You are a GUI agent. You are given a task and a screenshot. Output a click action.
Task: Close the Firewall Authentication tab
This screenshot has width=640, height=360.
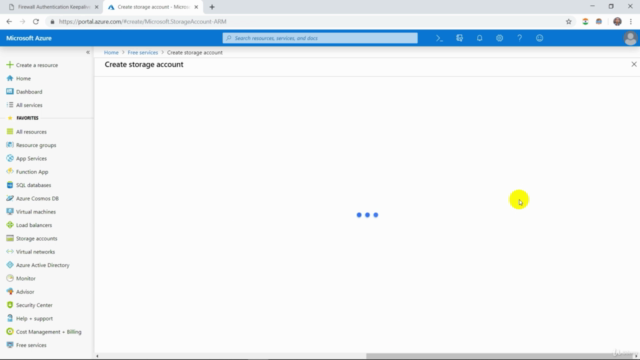click(96, 7)
